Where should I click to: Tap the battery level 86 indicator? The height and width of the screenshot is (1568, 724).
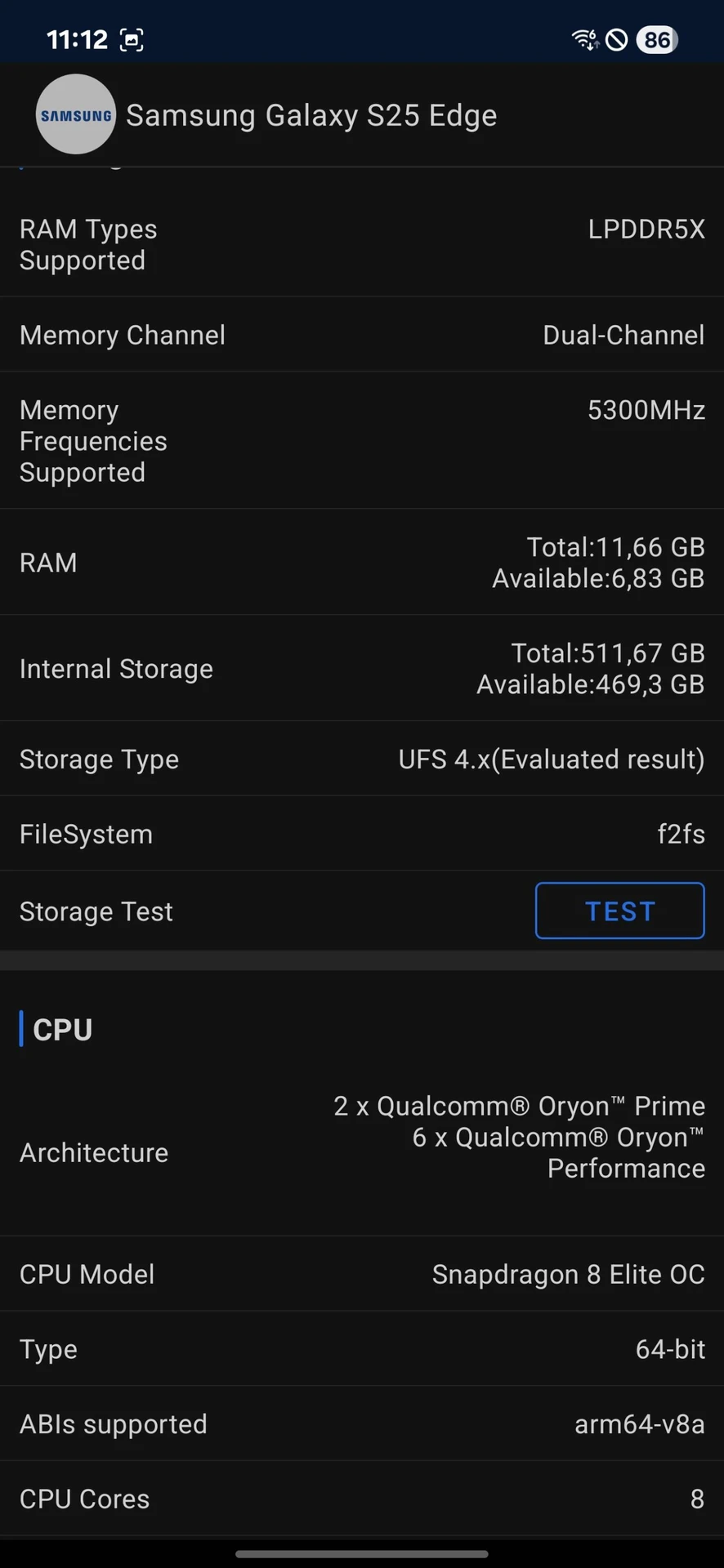pyautogui.click(x=657, y=39)
